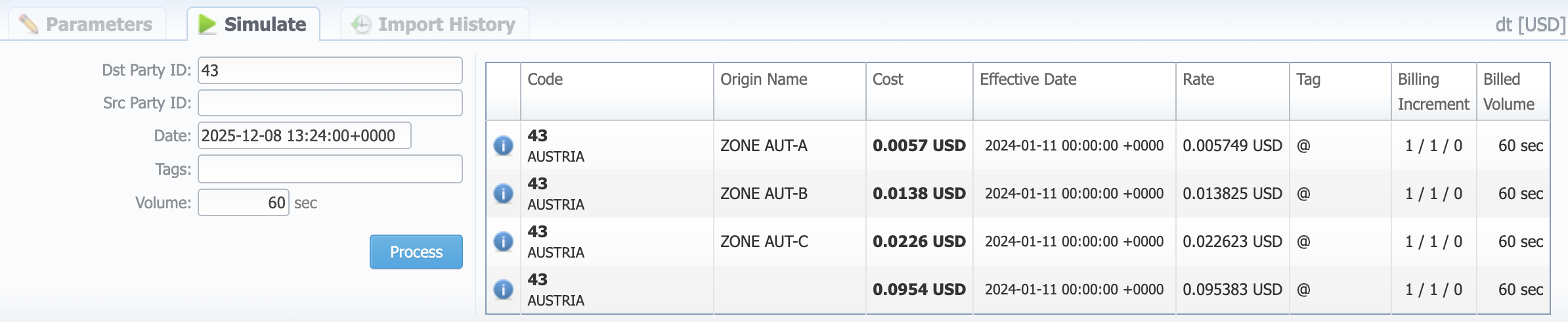Screen dimensions: 1568x322
Task: Click the Rate column header
Action: click(x=1198, y=80)
